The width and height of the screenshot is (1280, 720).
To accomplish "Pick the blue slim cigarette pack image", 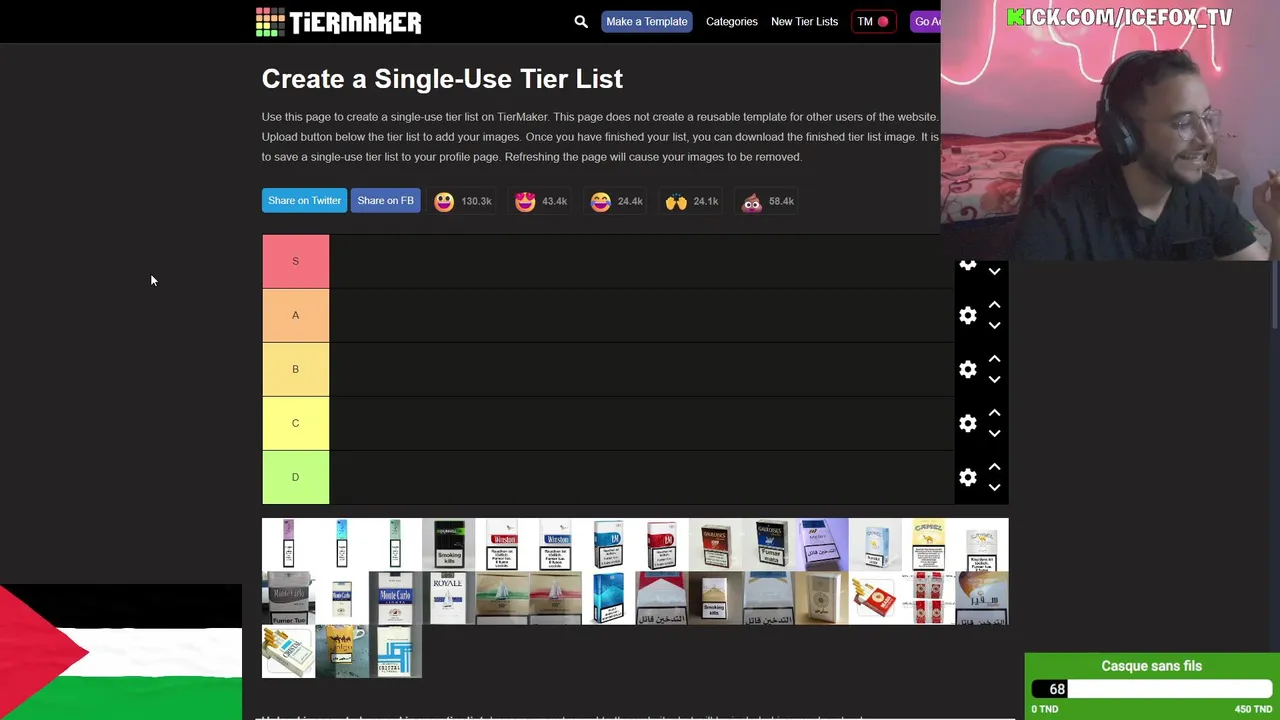I will pos(342,544).
